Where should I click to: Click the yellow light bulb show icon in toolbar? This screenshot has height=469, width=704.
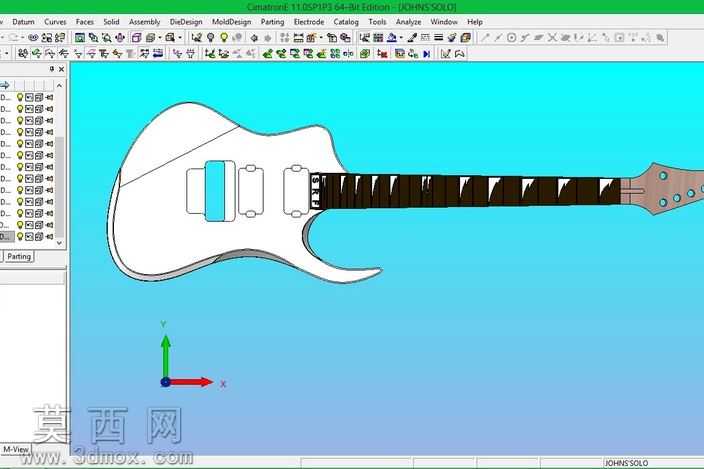pyautogui.click(x=224, y=38)
